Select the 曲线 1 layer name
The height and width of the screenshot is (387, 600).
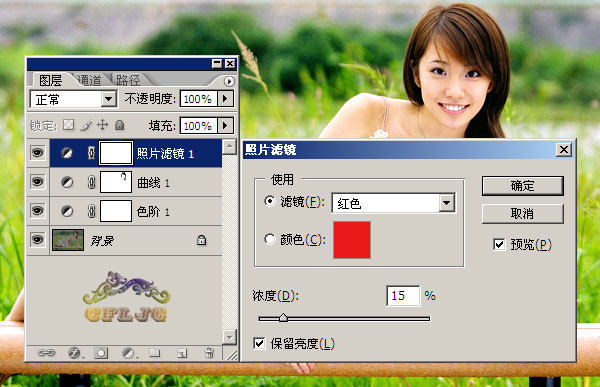coord(153,183)
